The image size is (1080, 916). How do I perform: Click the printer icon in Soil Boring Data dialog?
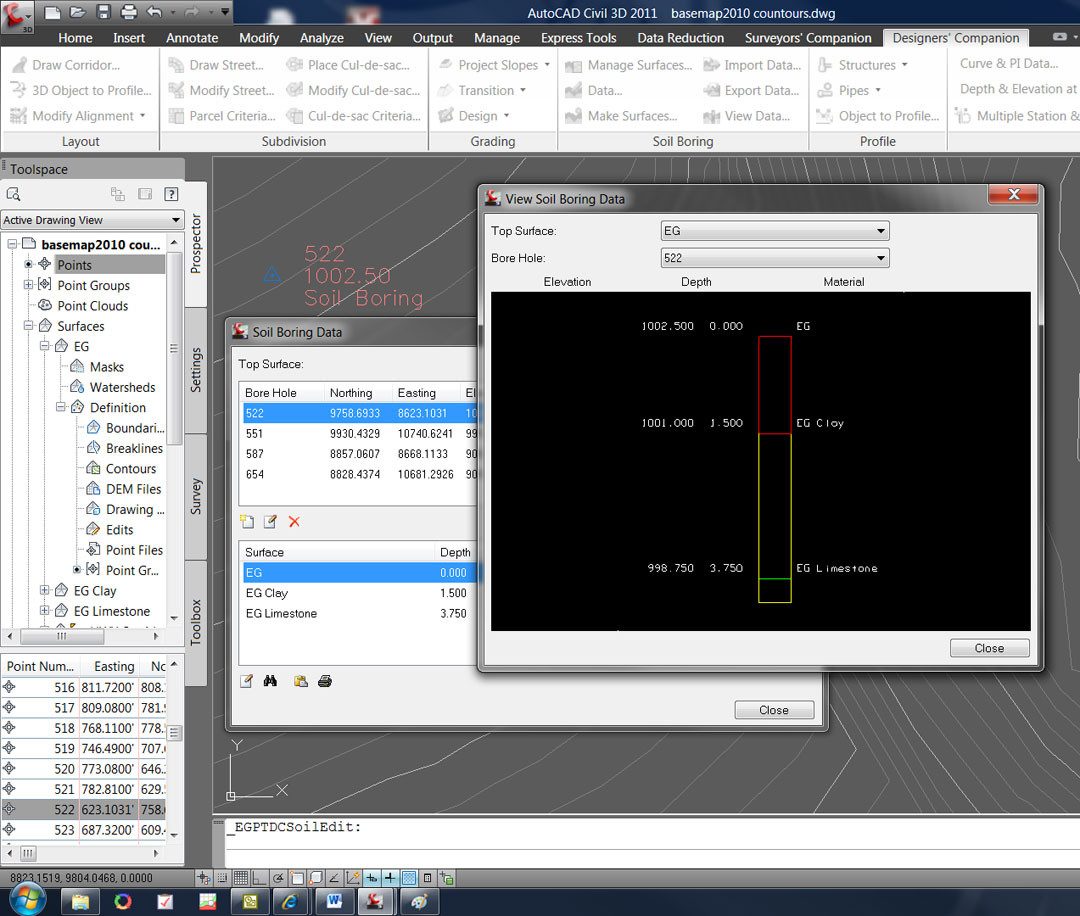[x=324, y=682]
